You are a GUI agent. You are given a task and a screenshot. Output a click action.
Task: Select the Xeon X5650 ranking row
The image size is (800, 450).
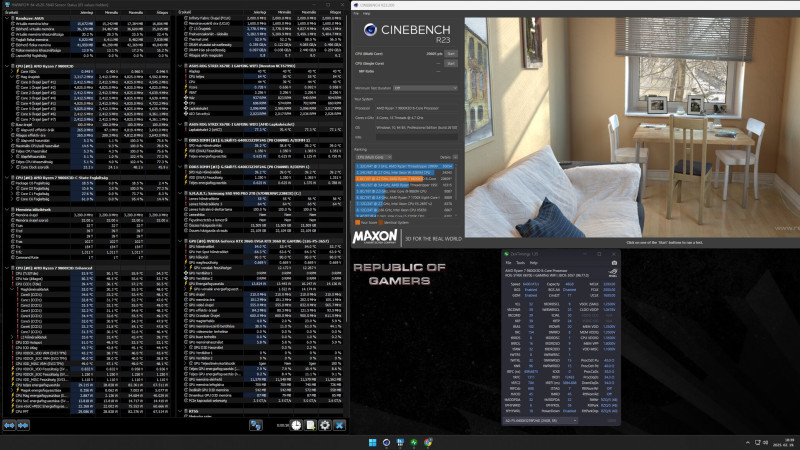tap(404, 210)
